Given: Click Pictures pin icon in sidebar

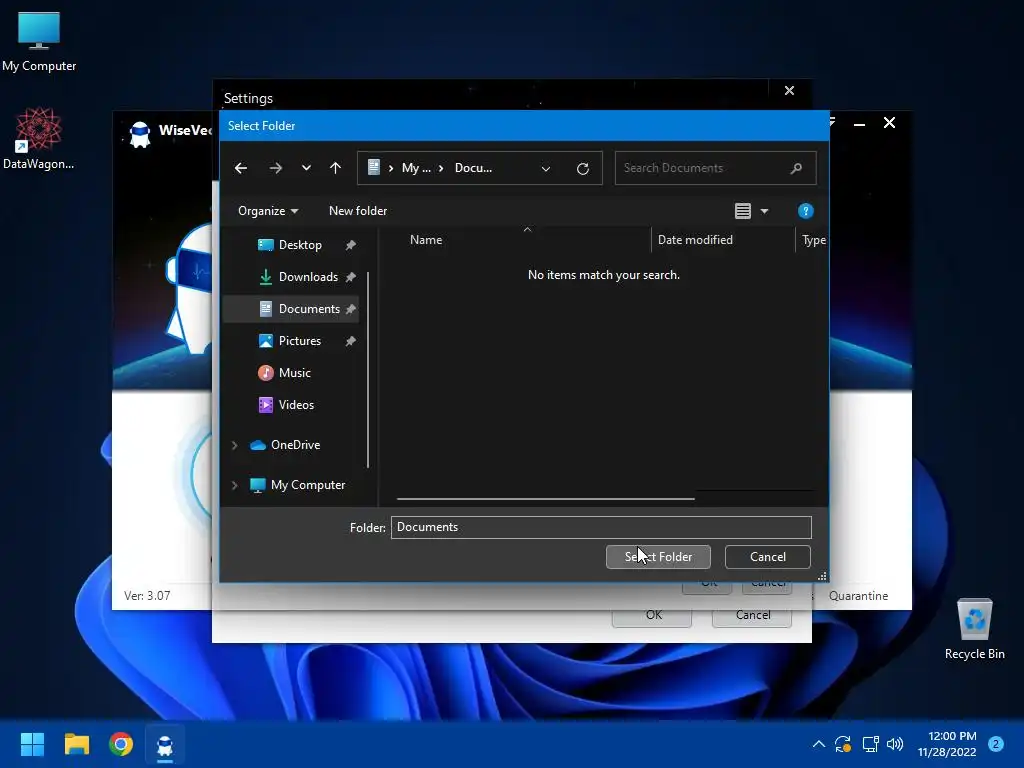Looking at the screenshot, I should [351, 341].
